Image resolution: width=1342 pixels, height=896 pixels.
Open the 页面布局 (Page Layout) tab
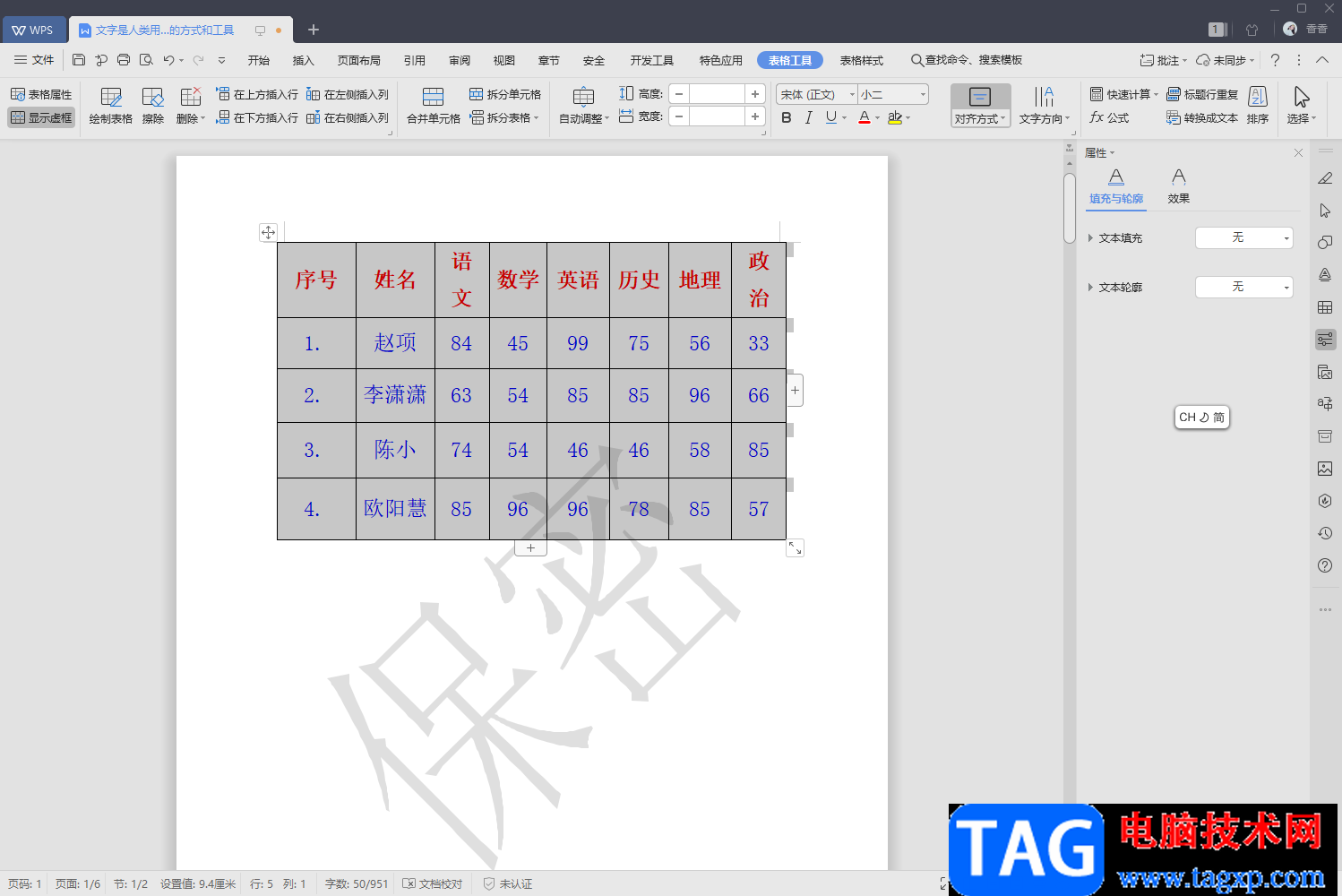(359, 60)
